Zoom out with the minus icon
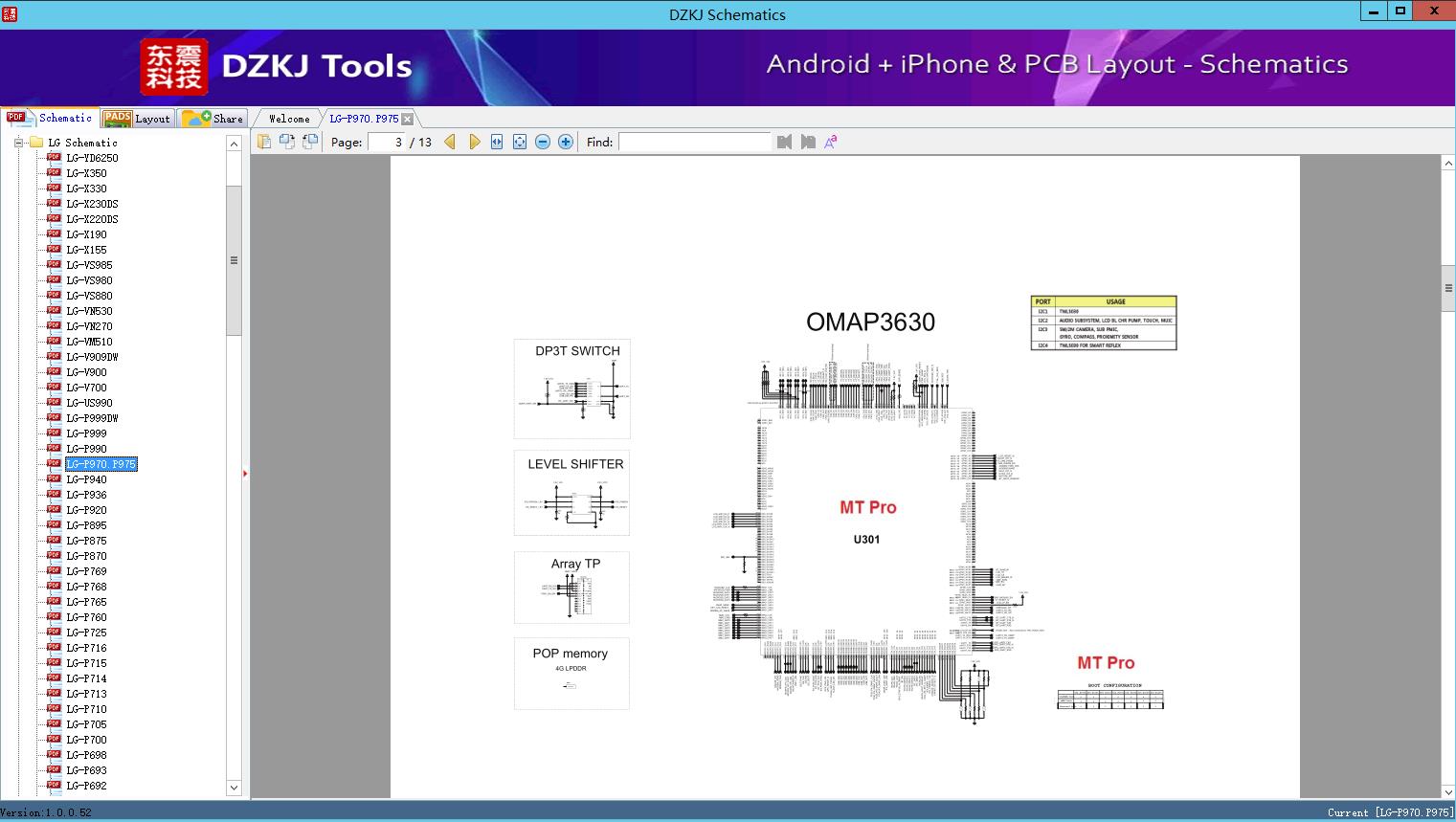1456x822 pixels. click(543, 142)
